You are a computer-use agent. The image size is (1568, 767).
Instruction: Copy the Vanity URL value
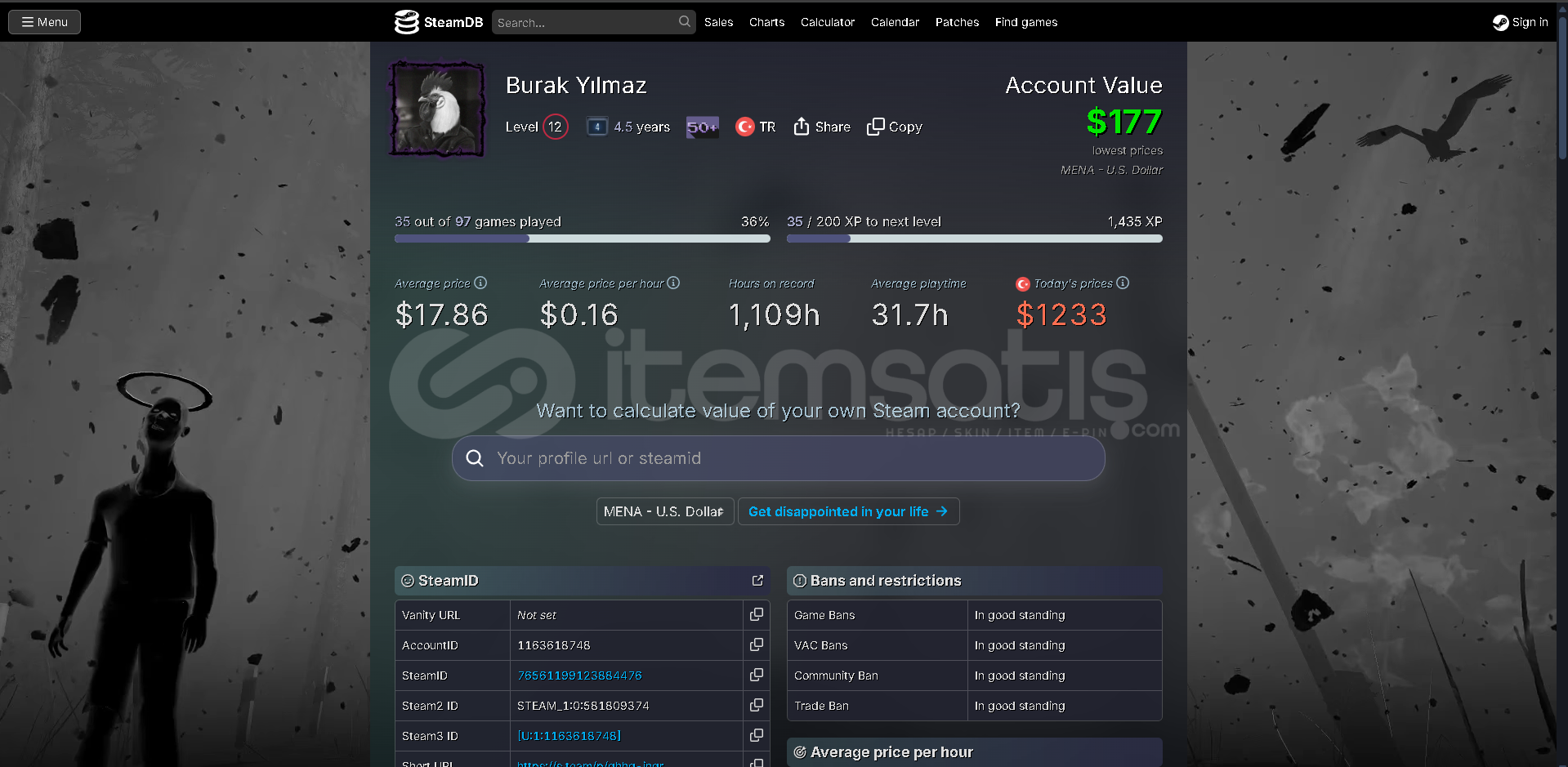point(757,614)
